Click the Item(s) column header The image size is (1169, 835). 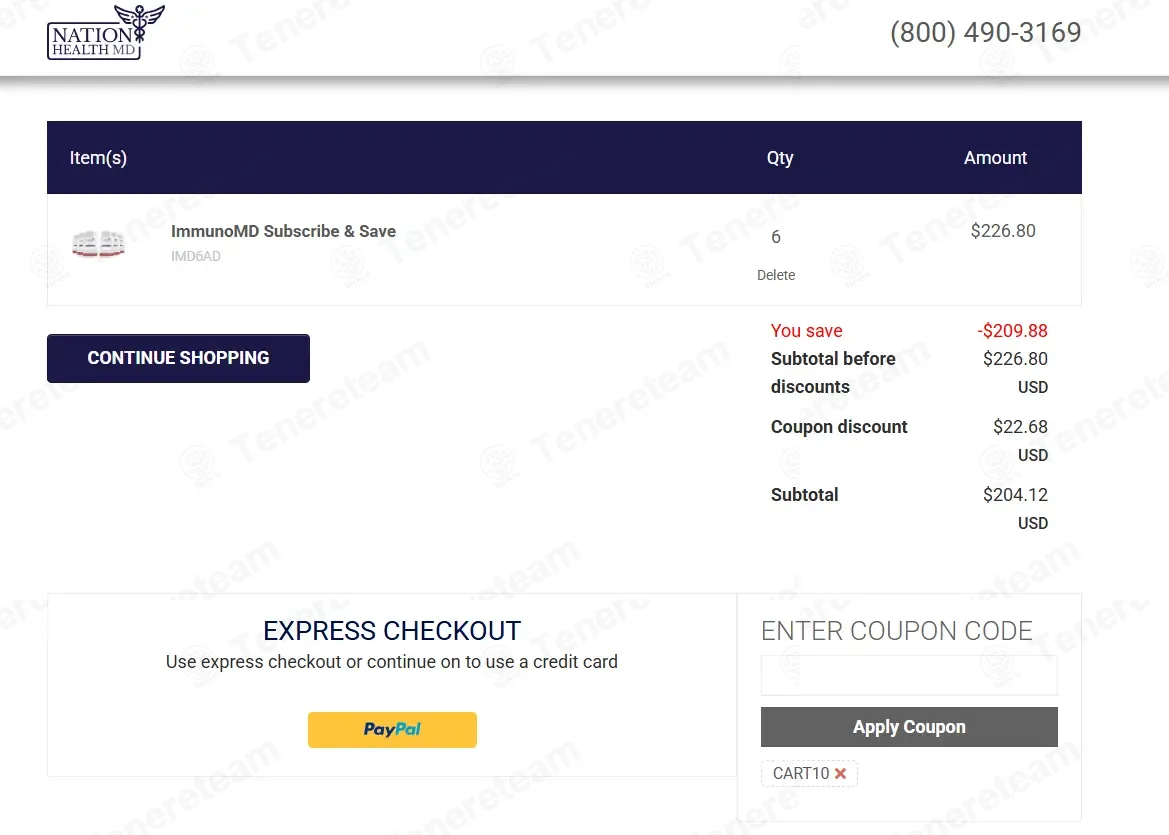tap(98, 158)
